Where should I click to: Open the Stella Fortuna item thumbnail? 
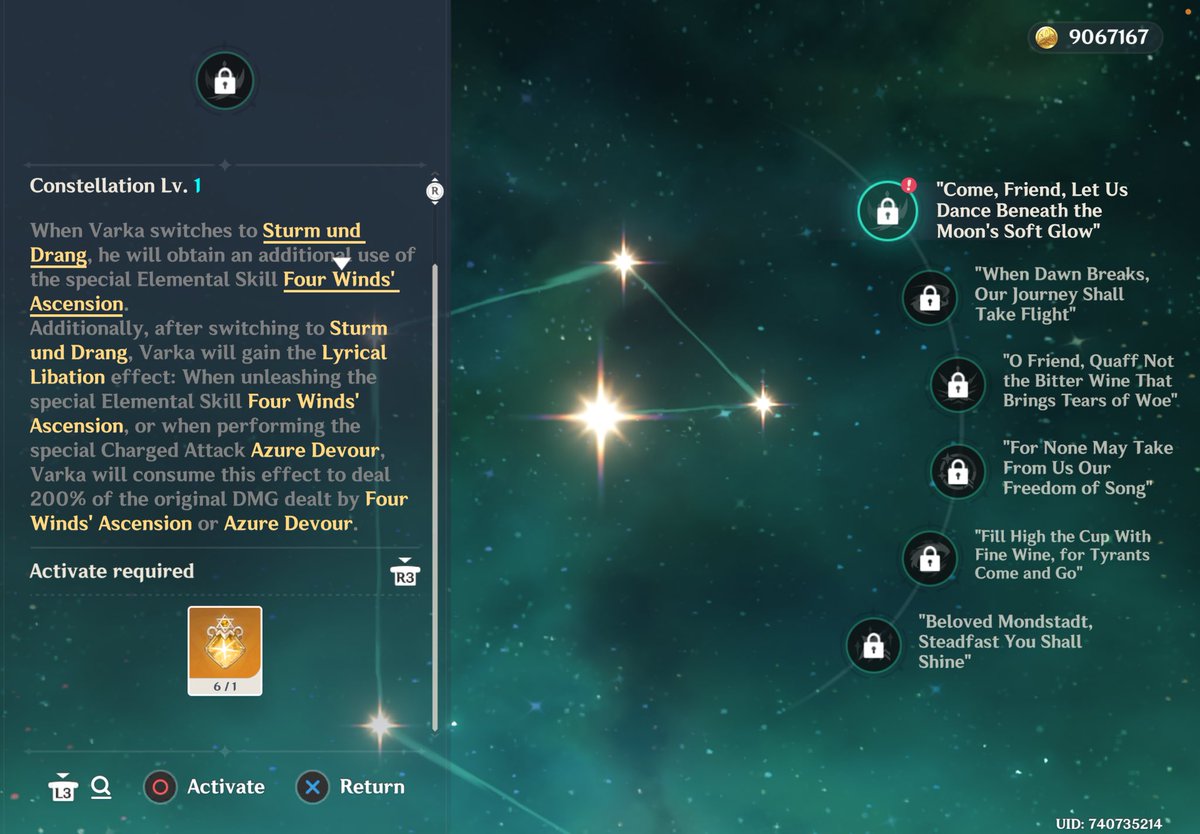click(225, 650)
